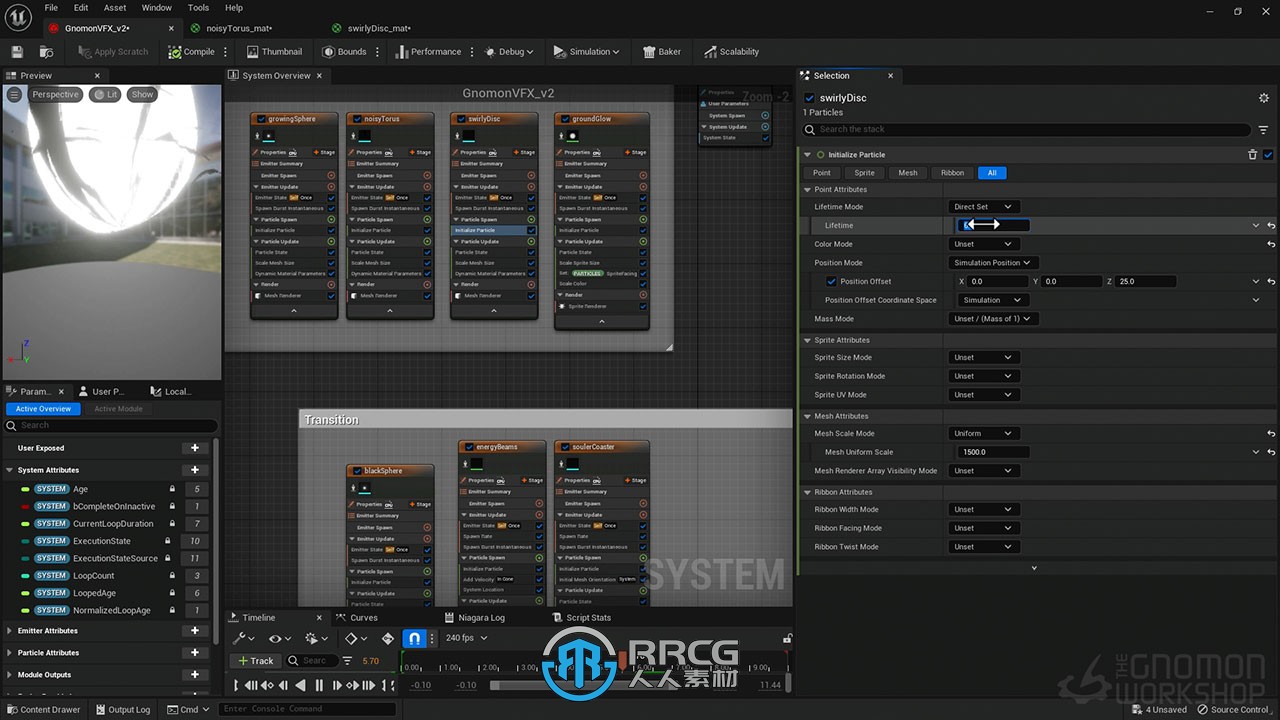The width and height of the screenshot is (1280, 720).
Task: Toggle the swirlyDisc emitter enabled checkbox in Selection
Action: click(x=810, y=98)
